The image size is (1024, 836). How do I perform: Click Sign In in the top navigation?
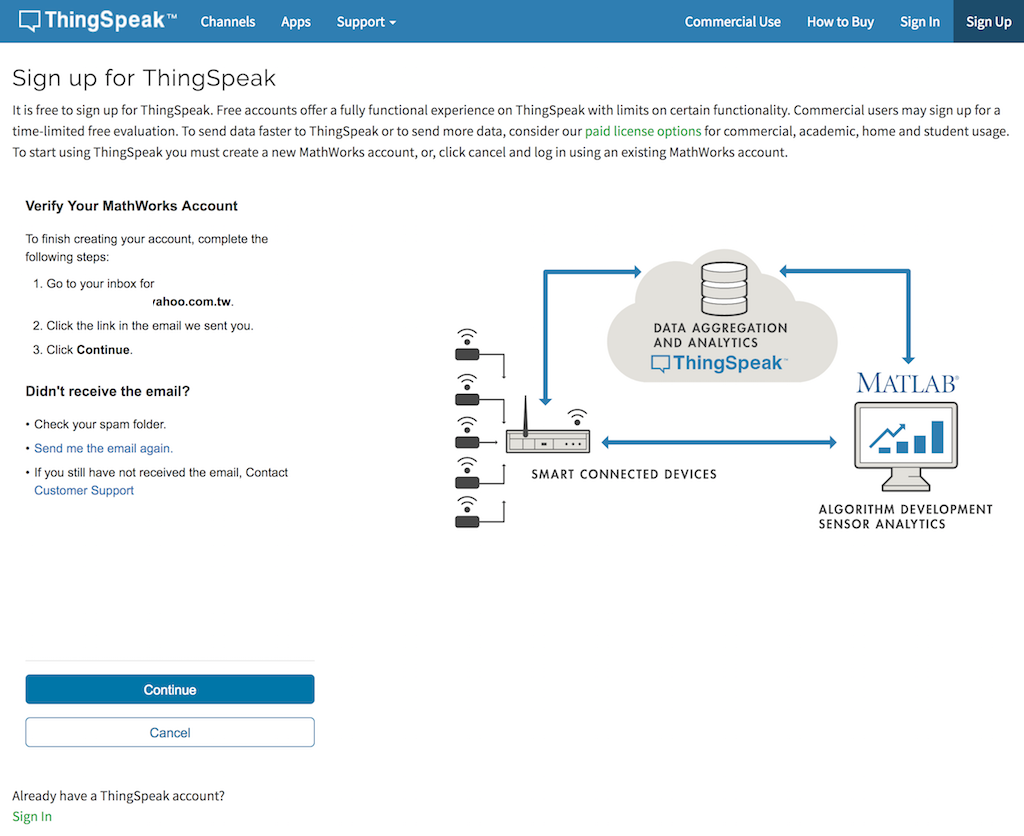coord(920,22)
